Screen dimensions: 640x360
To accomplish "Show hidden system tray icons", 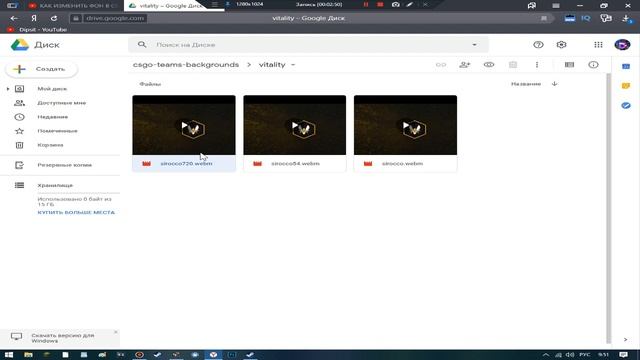I will pyautogui.click(x=546, y=355).
